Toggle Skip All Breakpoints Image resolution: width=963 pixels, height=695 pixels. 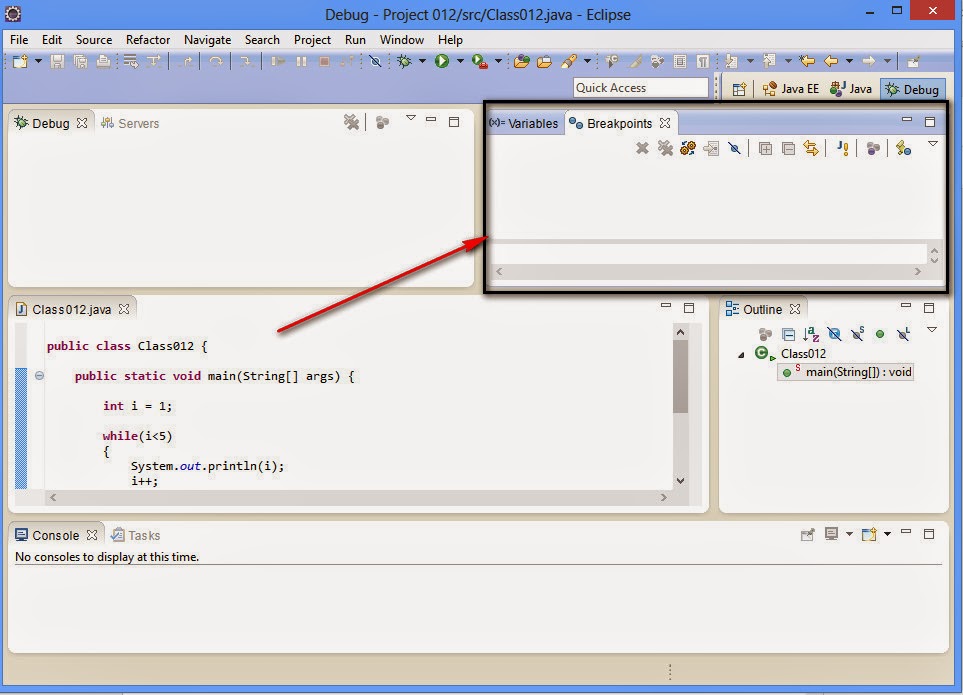tap(735, 147)
